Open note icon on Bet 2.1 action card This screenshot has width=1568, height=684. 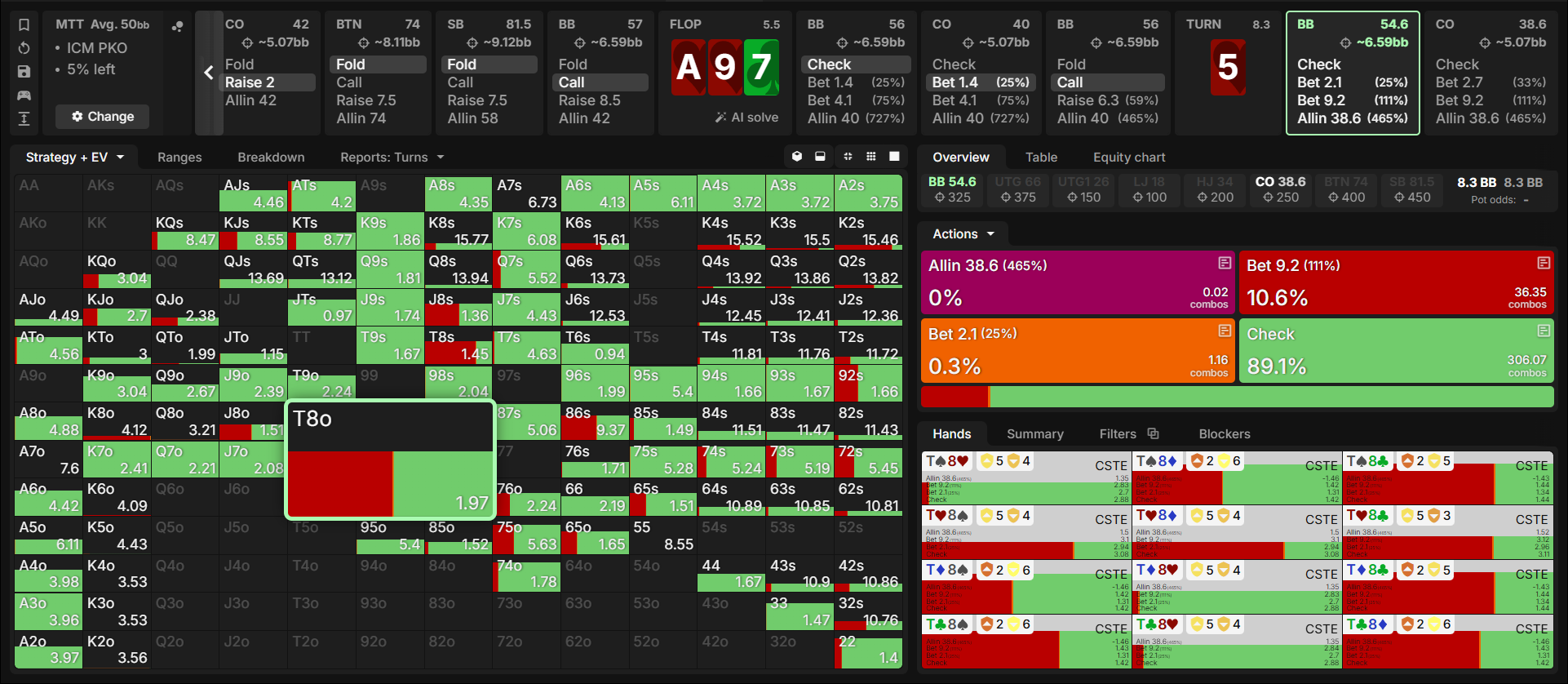(1225, 331)
